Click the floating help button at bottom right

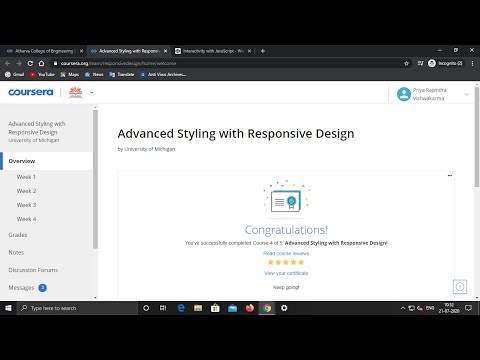[460, 287]
